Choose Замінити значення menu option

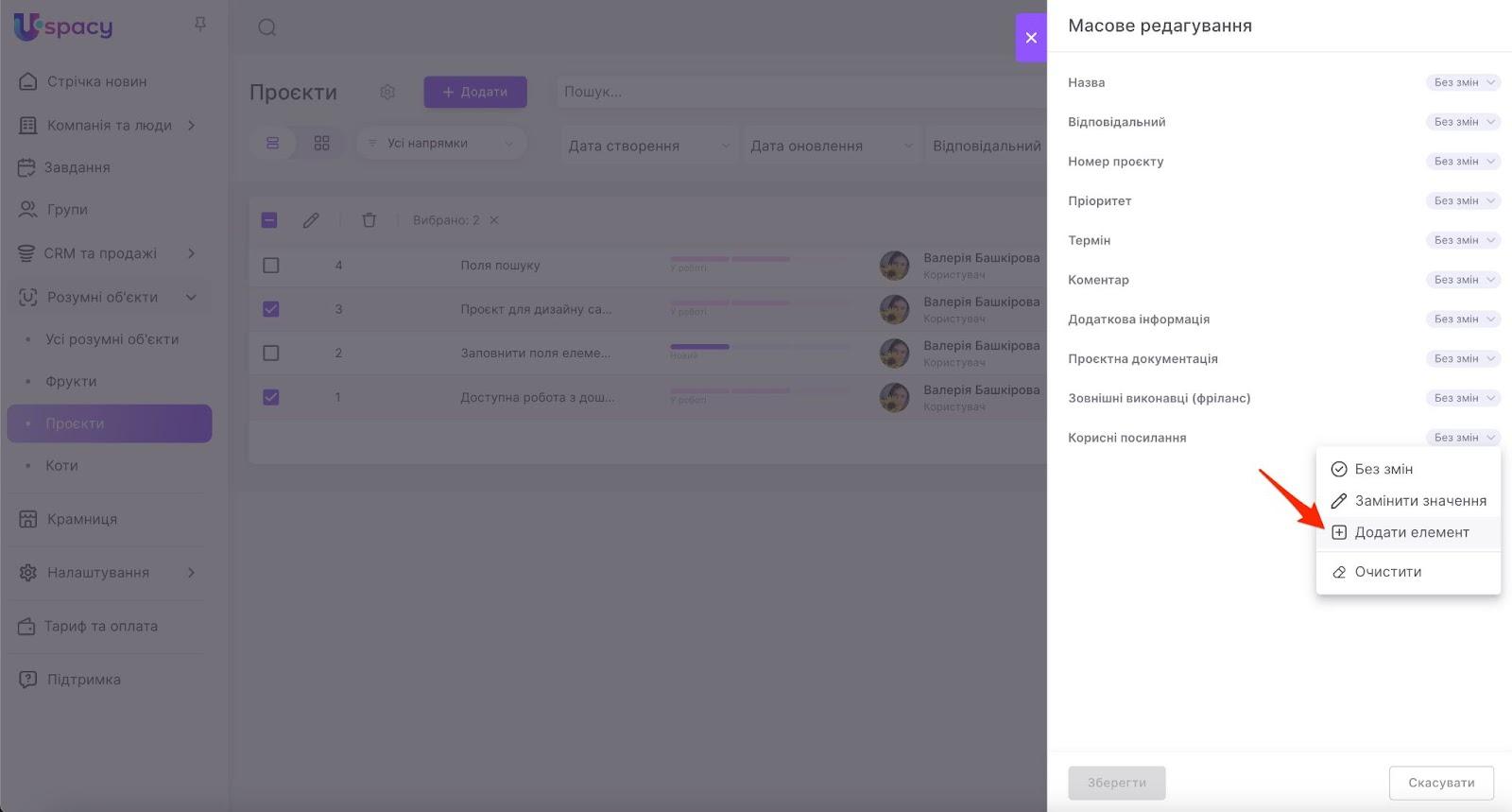(1408, 501)
